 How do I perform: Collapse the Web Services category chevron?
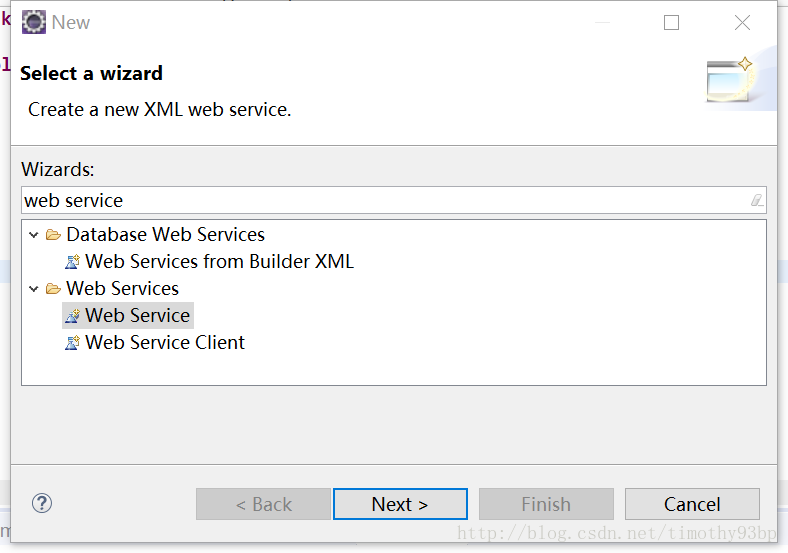click(x=34, y=289)
